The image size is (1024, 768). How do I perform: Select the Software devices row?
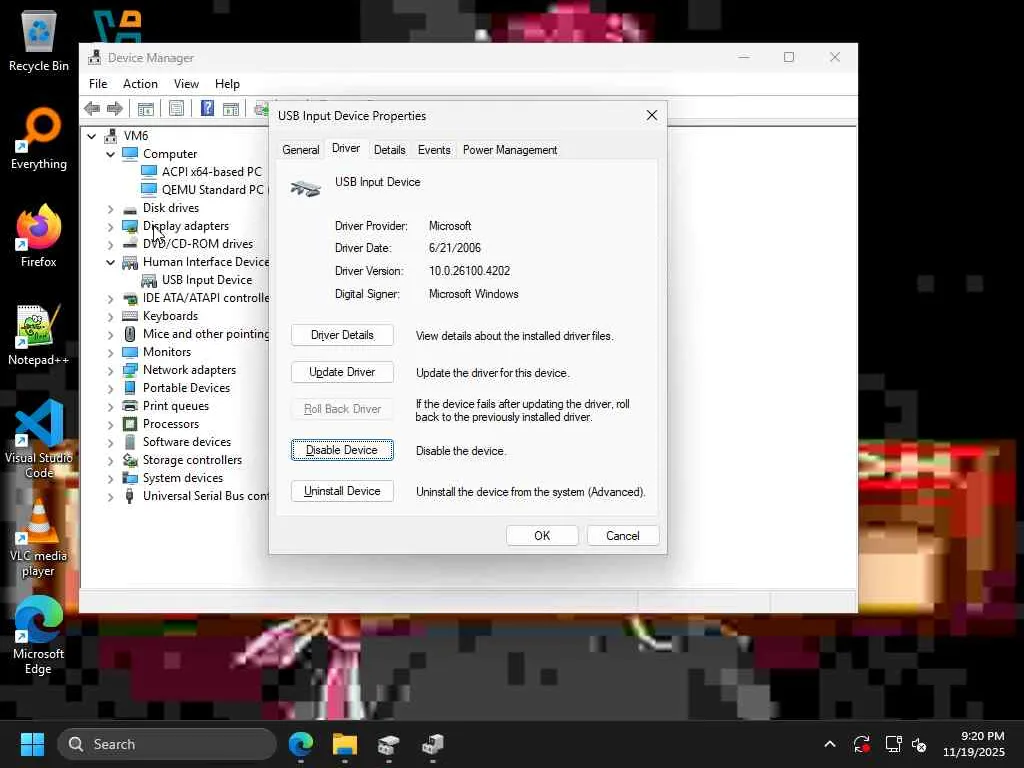tap(176, 442)
